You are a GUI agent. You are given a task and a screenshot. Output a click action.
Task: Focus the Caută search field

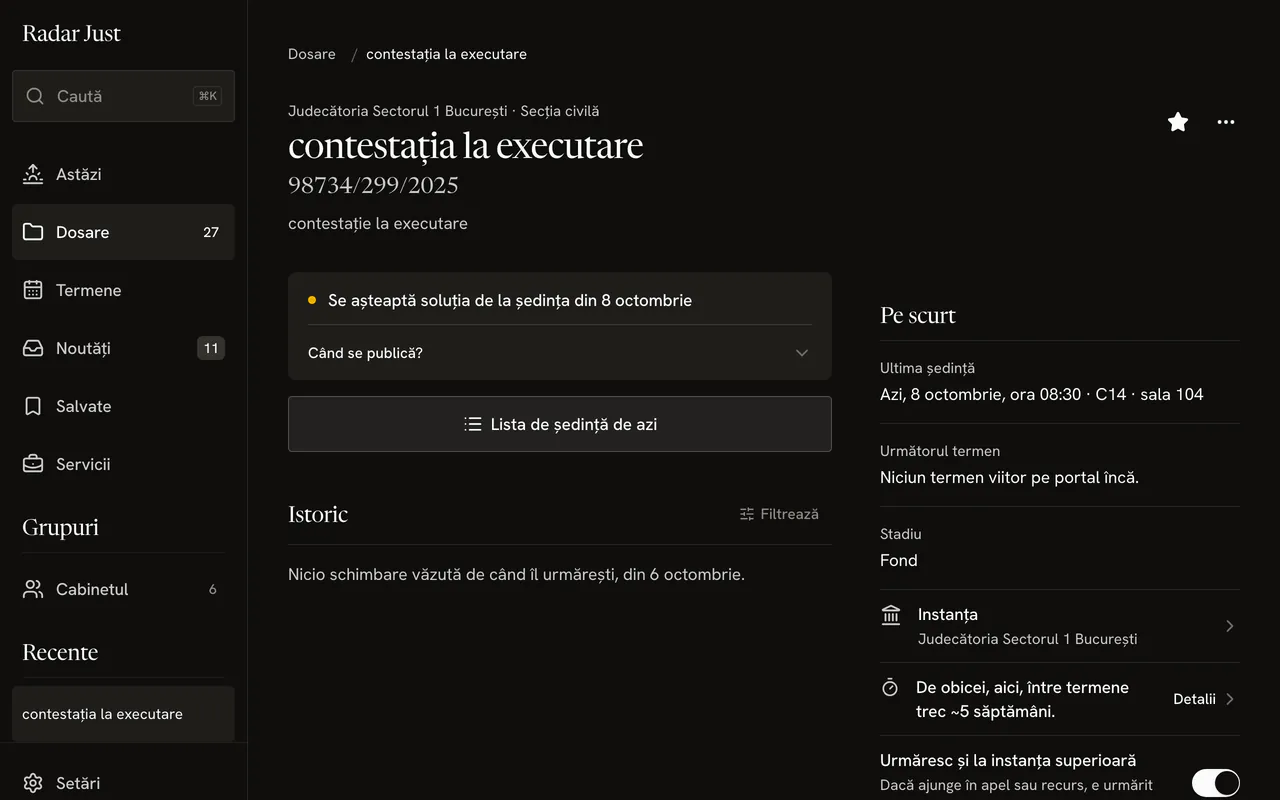(123, 96)
